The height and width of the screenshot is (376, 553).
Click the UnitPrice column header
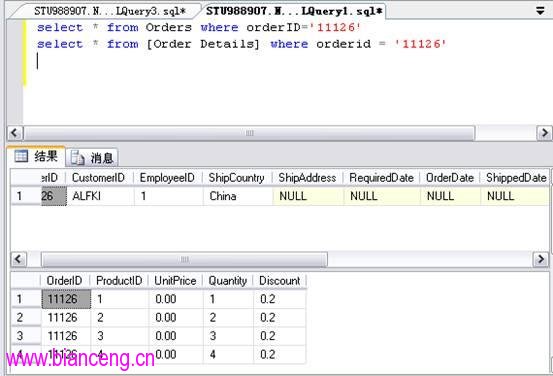[175, 281]
